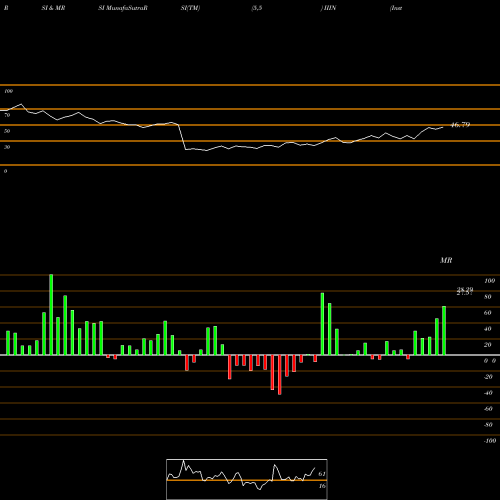Click the 20 label on the MR axis
Viewport: 500px width, 500px height.
tap(488, 345)
